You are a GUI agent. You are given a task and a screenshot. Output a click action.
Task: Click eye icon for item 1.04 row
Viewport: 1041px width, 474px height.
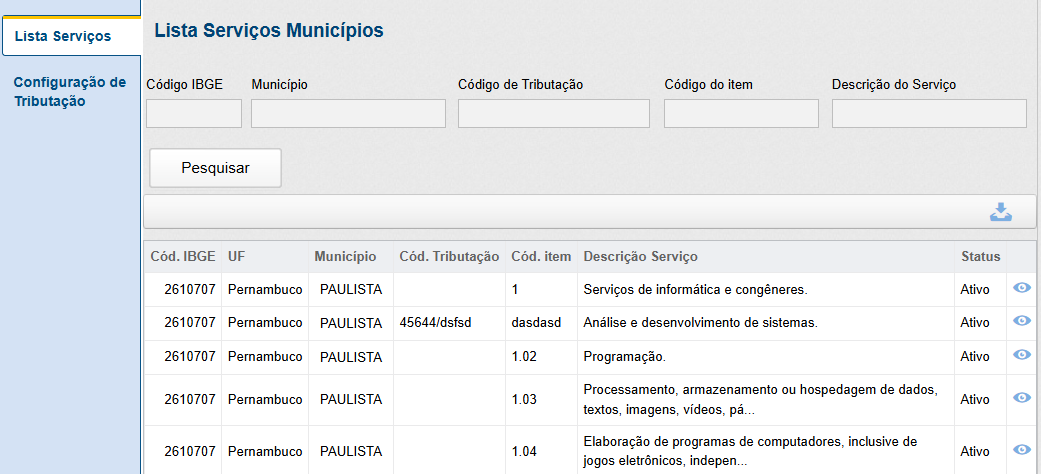tap(1022, 450)
